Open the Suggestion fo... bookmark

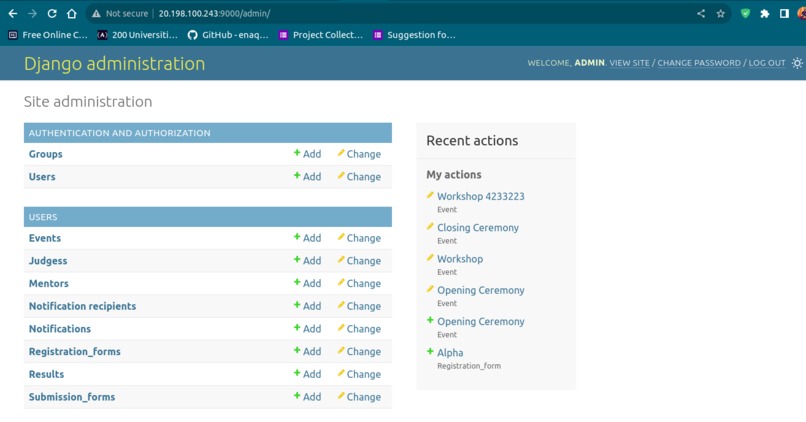[x=414, y=35]
